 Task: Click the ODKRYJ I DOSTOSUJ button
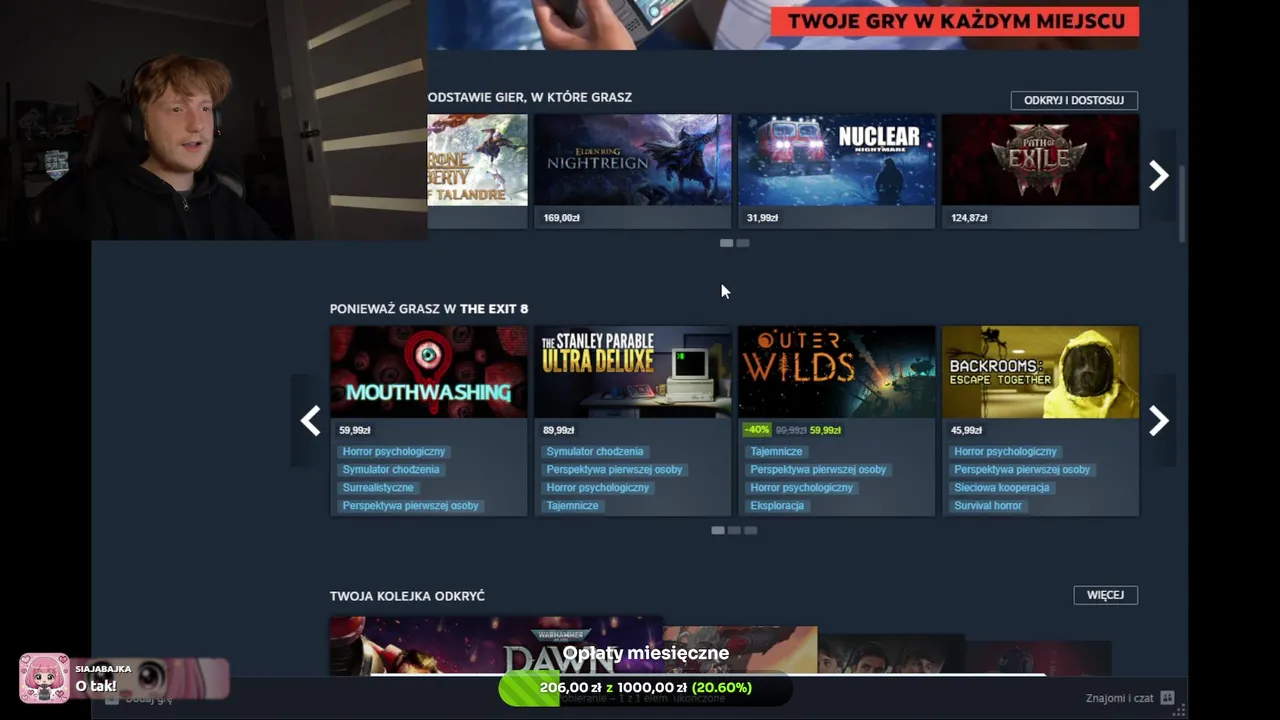click(x=1074, y=100)
